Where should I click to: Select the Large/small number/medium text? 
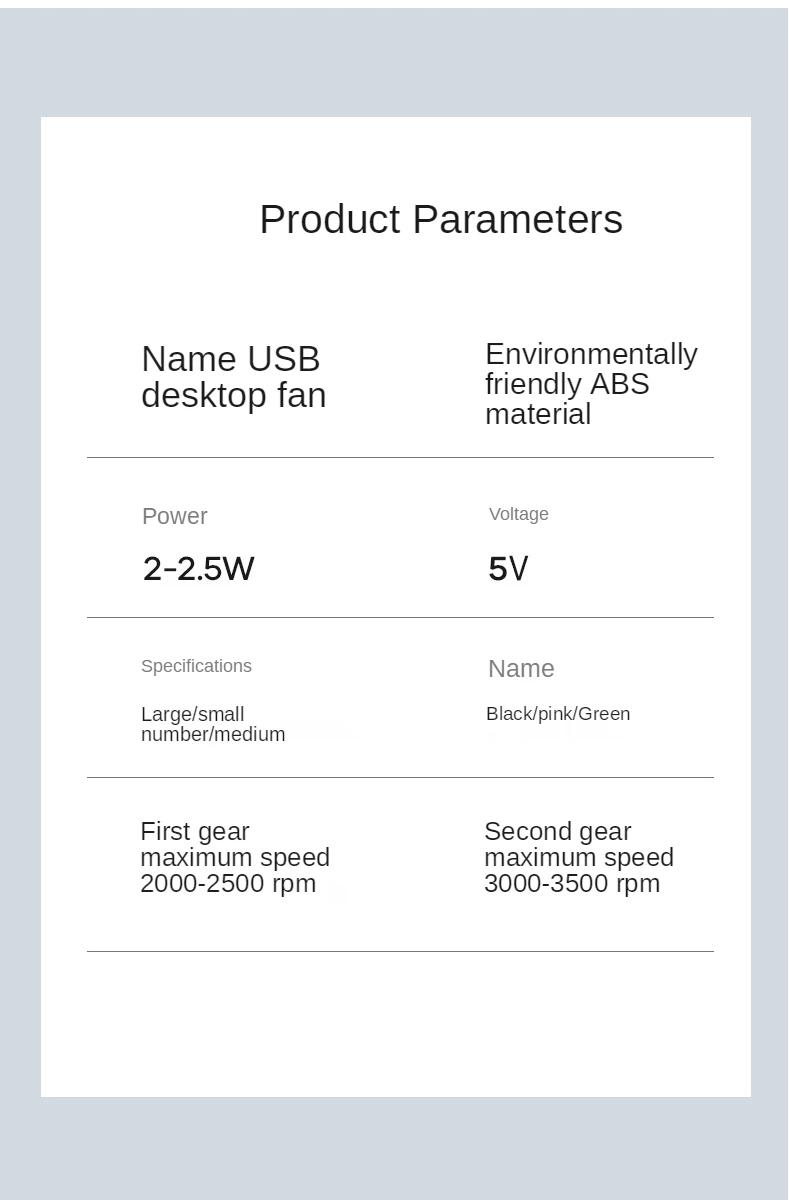(x=212, y=724)
